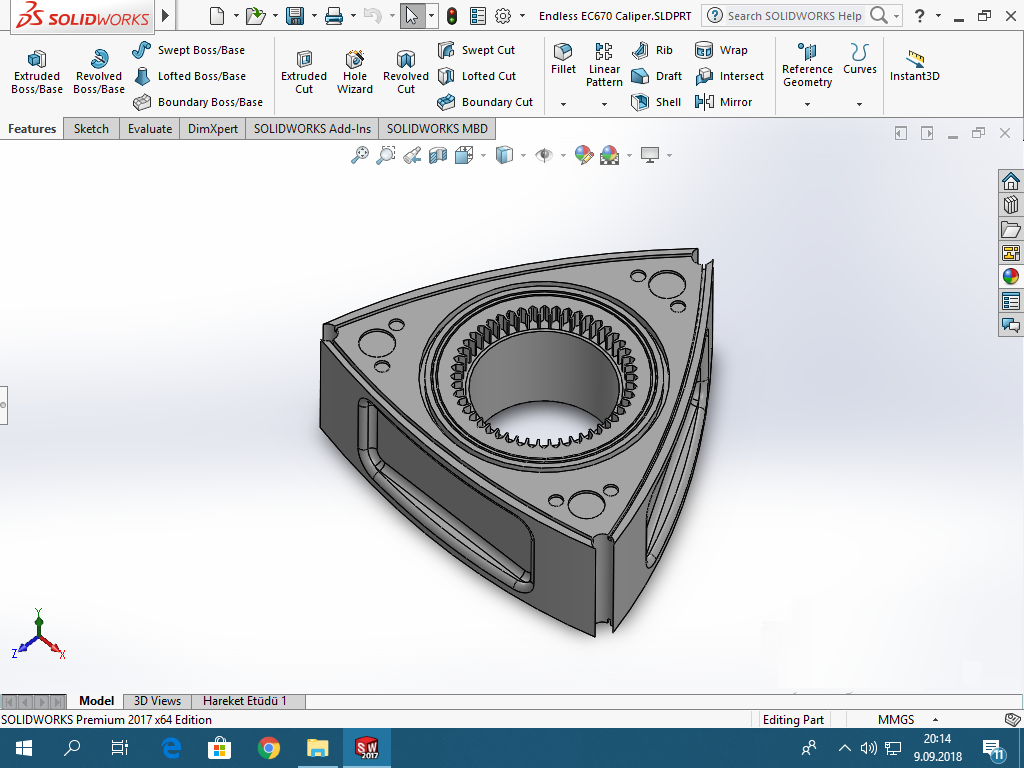Viewport: 1024px width, 768px height.
Task: Open Design Library in the task pane
Action: pyautogui.click(x=1010, y=205)
